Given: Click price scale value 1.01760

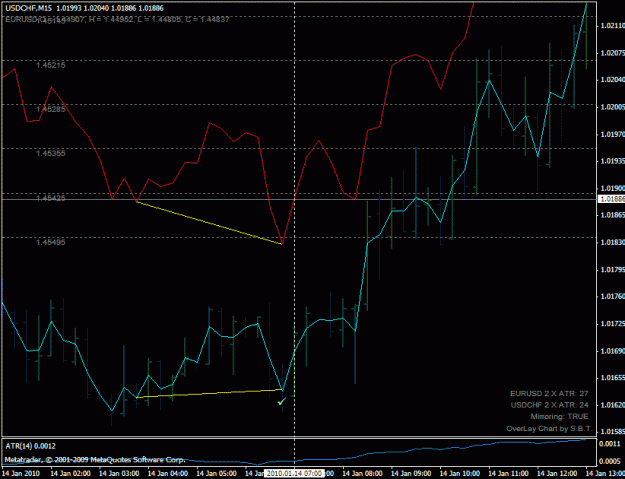Looking at the screenshot, I should point(612,296).
